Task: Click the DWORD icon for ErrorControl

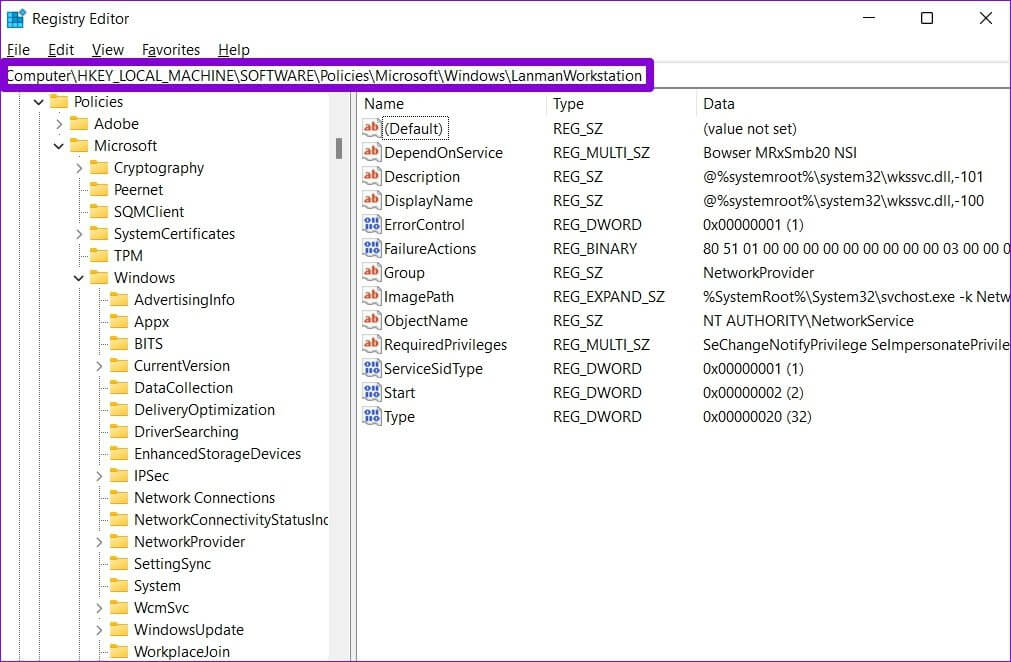Action: tap(371, 224)
